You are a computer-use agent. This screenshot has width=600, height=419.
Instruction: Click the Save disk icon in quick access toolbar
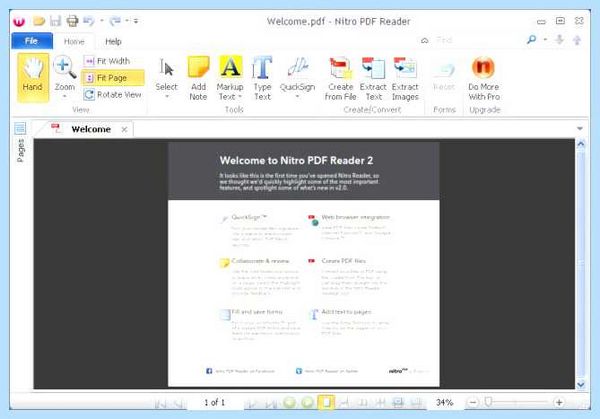click(55, 21)
